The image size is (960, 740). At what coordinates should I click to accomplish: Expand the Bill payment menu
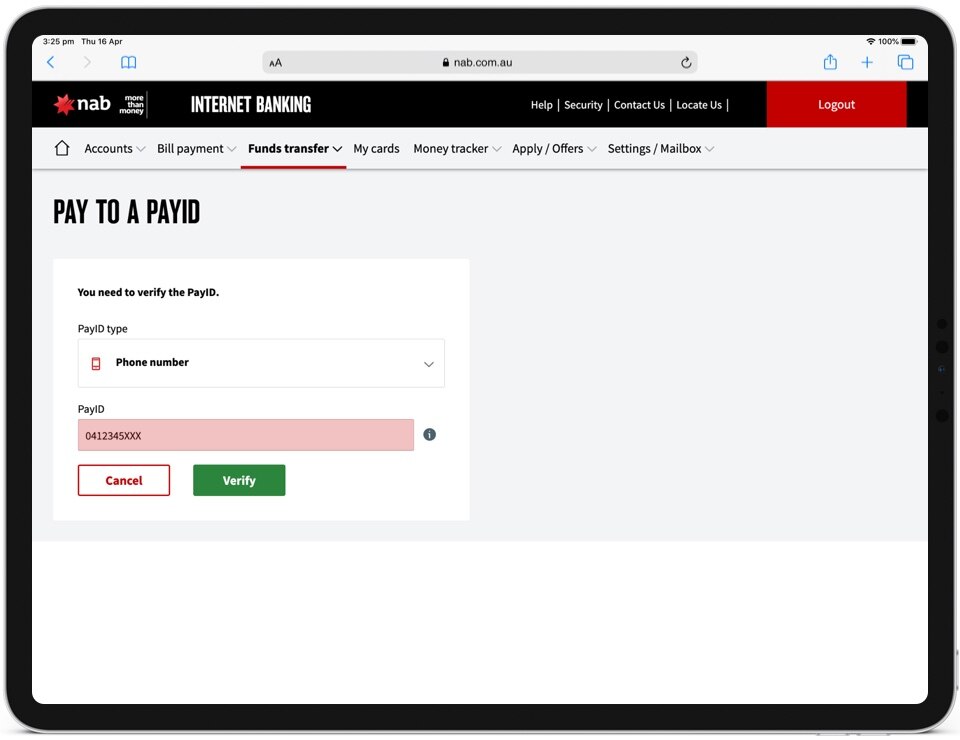[196, 149]
